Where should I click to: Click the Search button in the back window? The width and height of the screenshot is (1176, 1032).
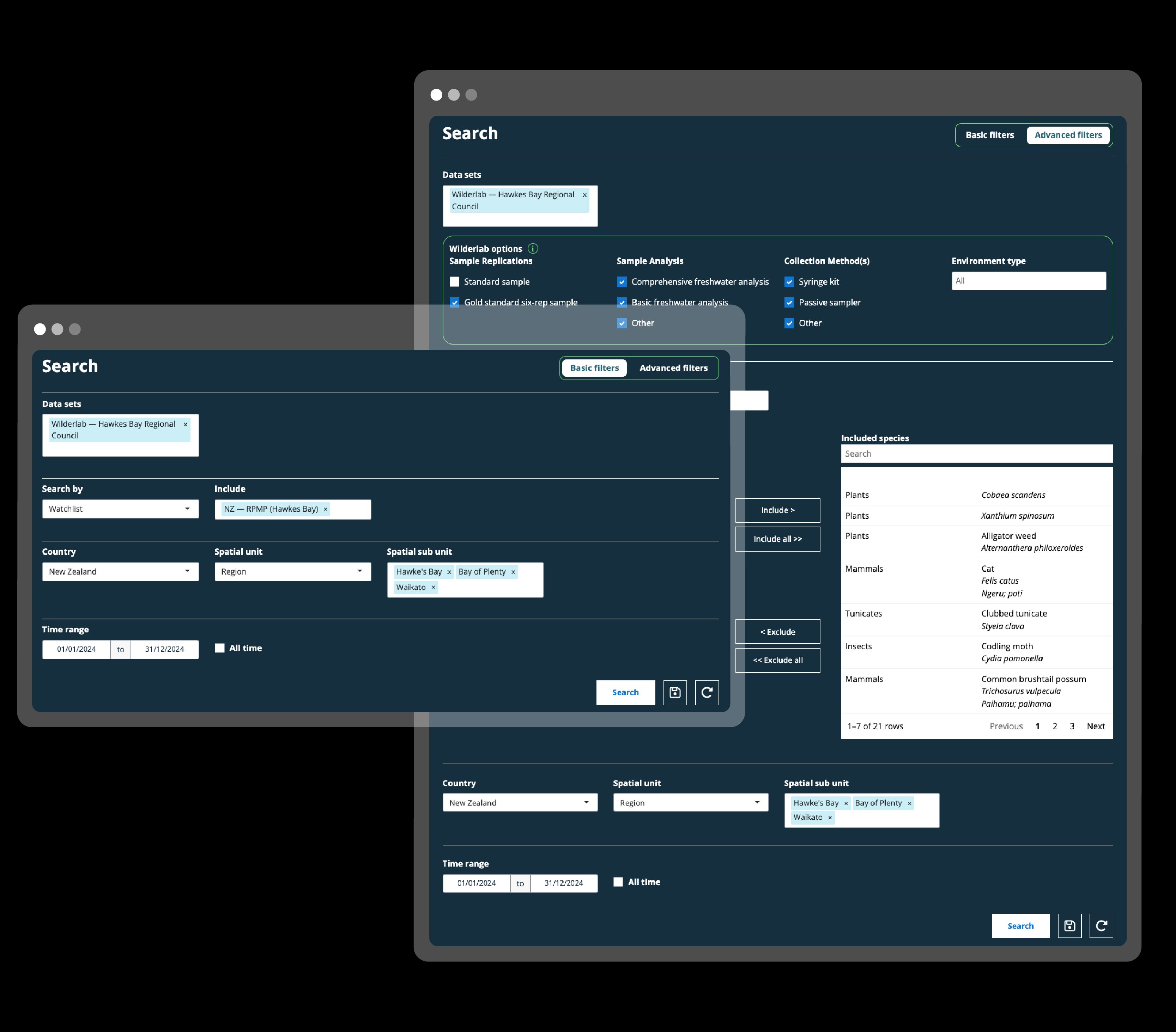pyautogui.click(x=1021, y=925)
